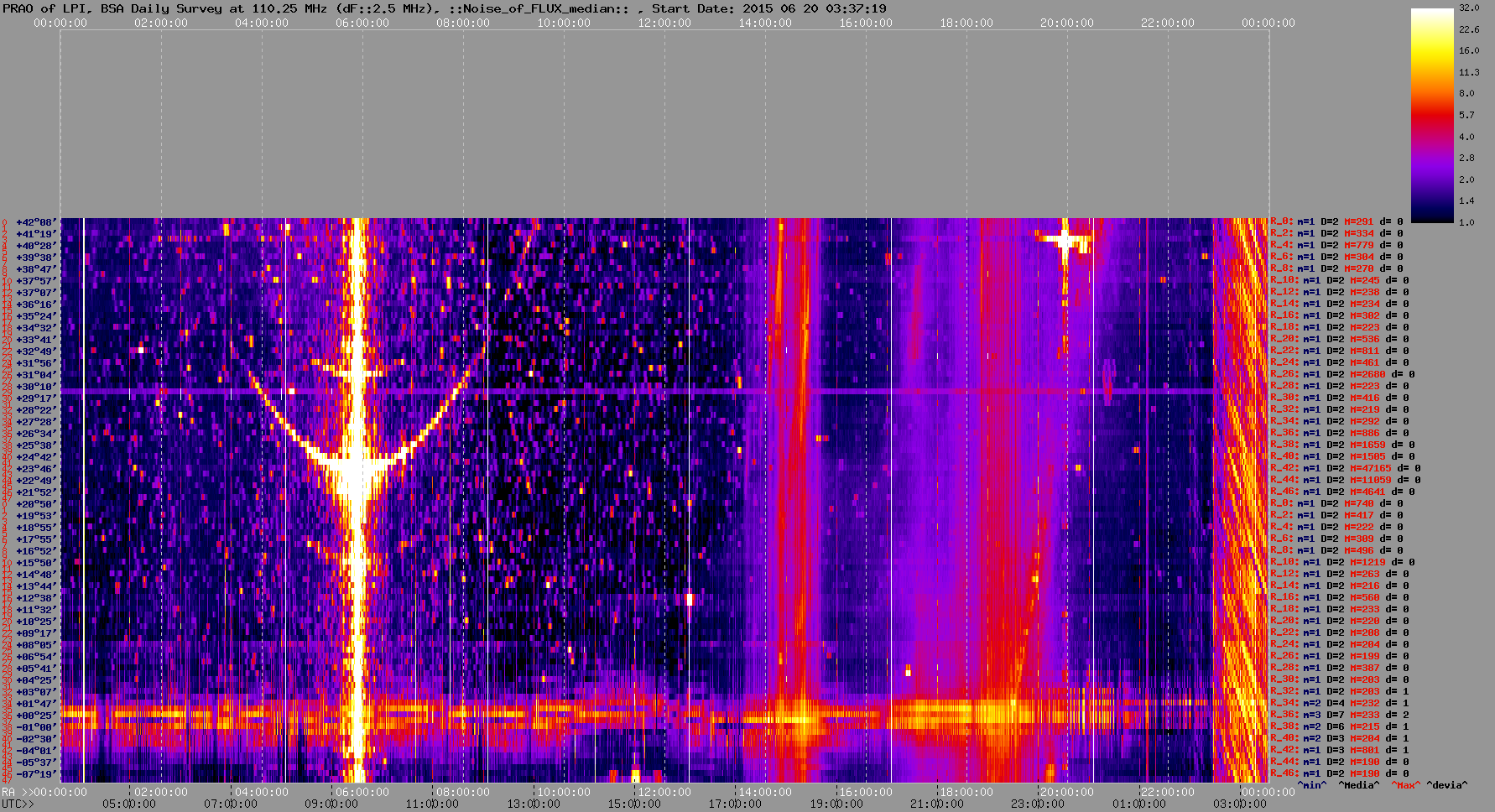Click the +08°05' declination label
Viewport: 1495px width, 812px height.
tap(36, 645)
